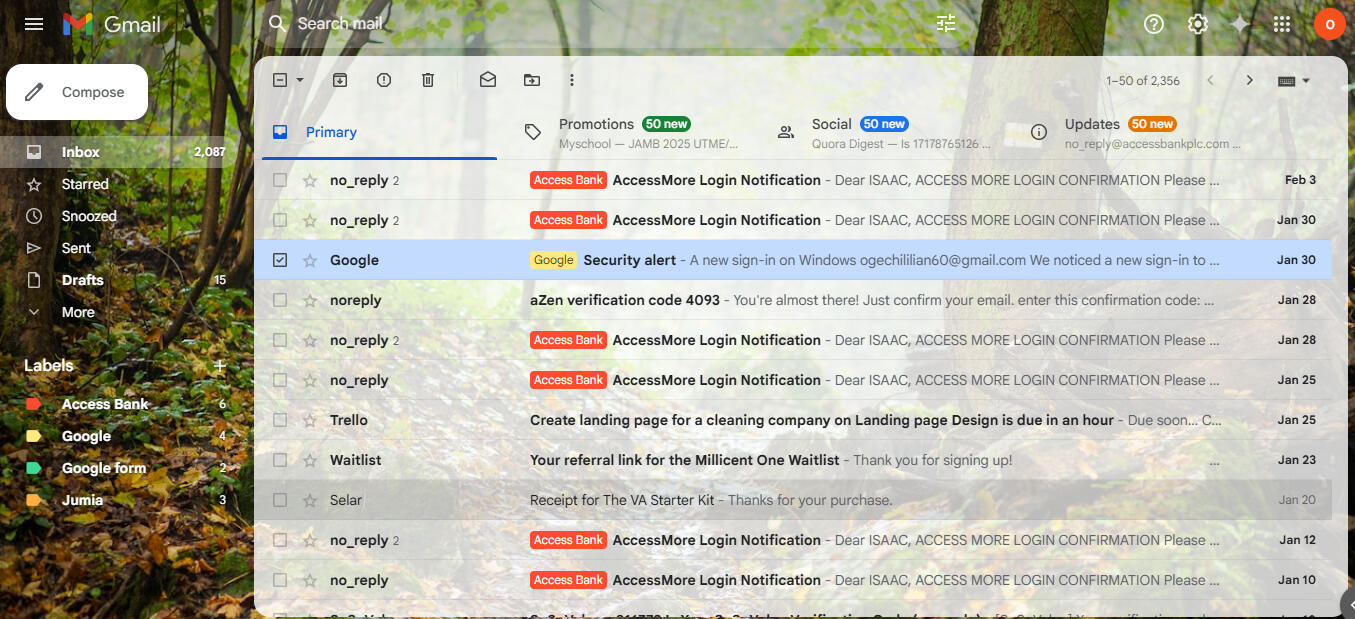Click the Search mail field
Screen dimensions: 1355x619
[600, 24]
